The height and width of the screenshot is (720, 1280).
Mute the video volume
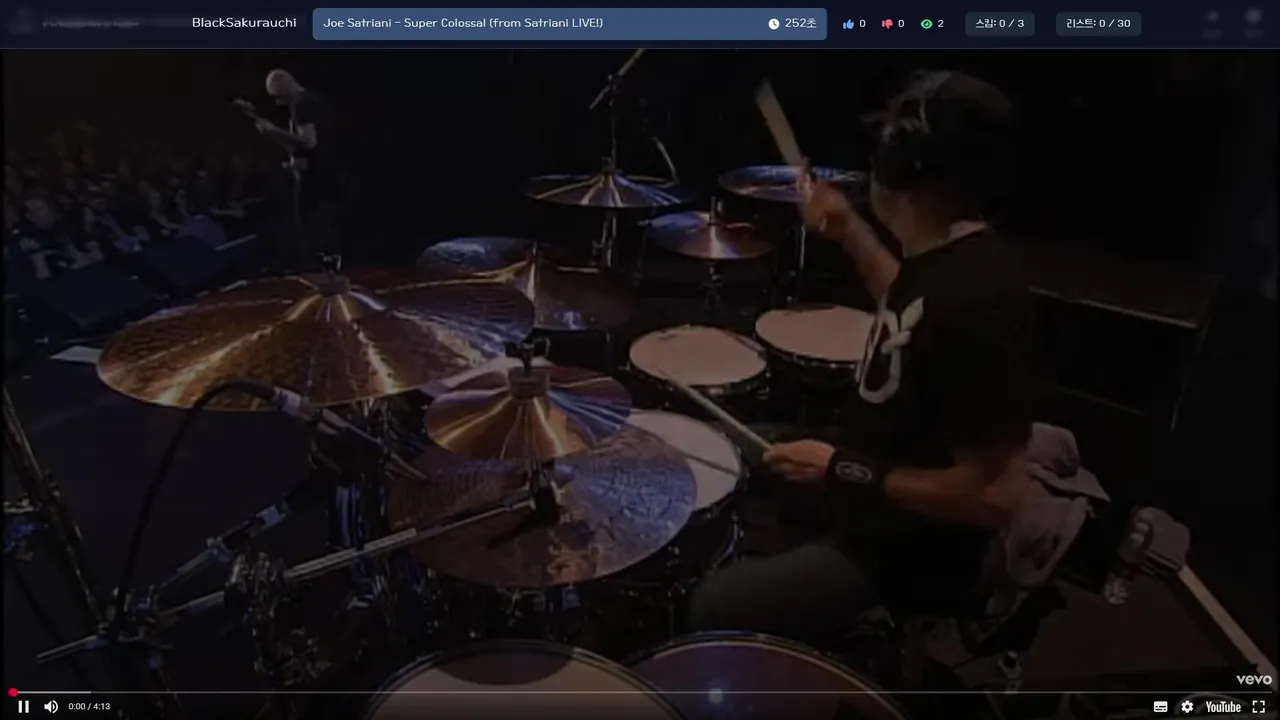pos(51,706)
